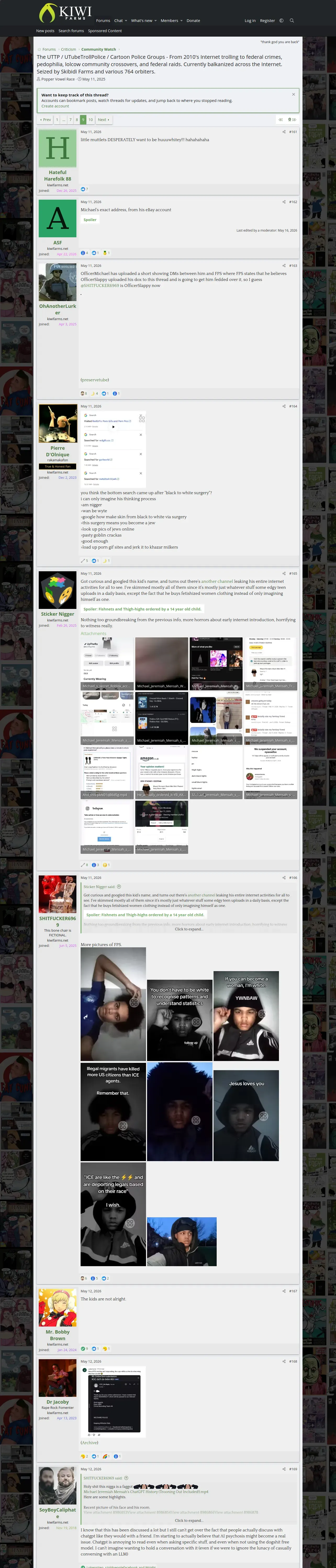The width and height of the screenshot is (336, 1568).
Task: Open Hateful Harefolk 88's letter H avatar
Action: pyautogui.click(x=57, y=148)
